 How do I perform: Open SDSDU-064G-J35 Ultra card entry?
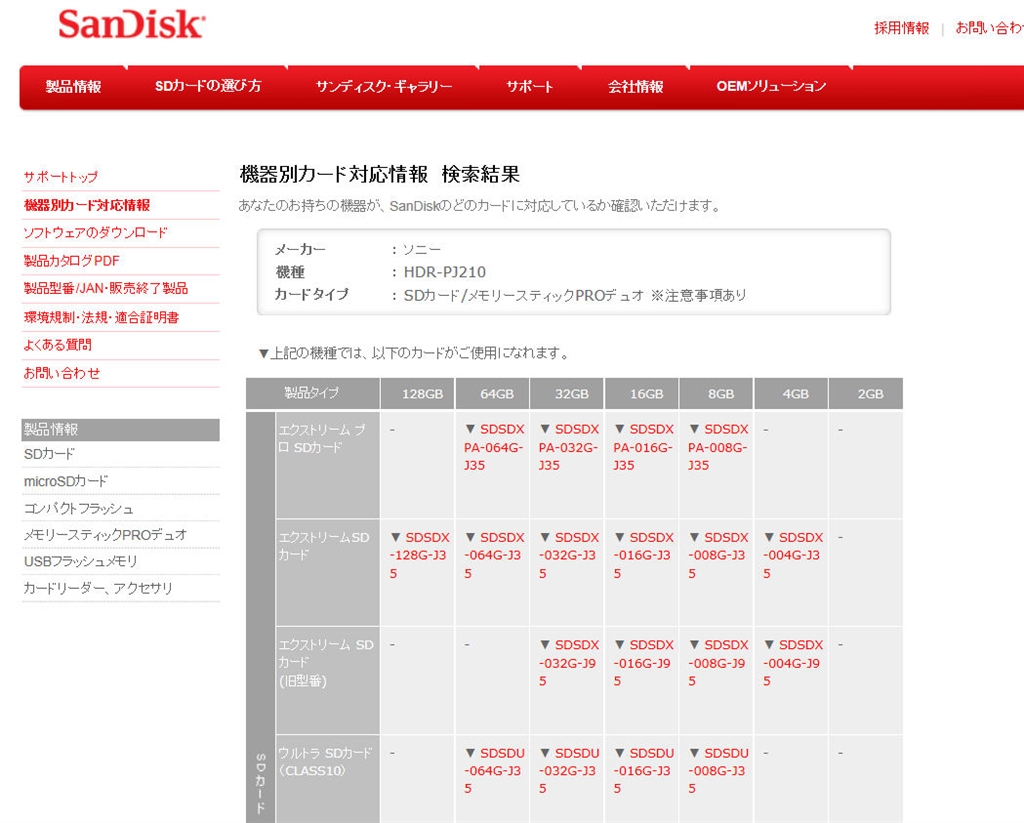(x=494, y=771)
